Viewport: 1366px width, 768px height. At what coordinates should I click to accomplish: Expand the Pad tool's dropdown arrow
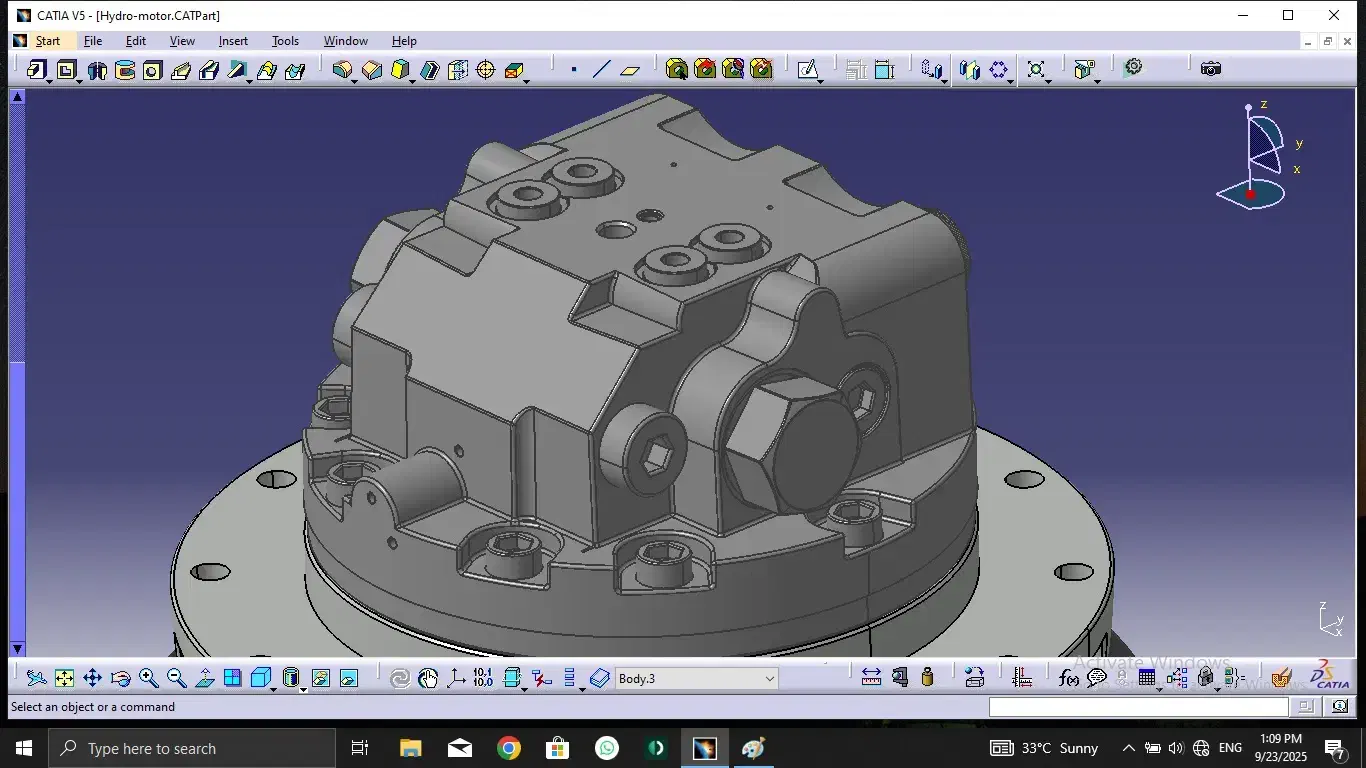[x=49, y=81]
